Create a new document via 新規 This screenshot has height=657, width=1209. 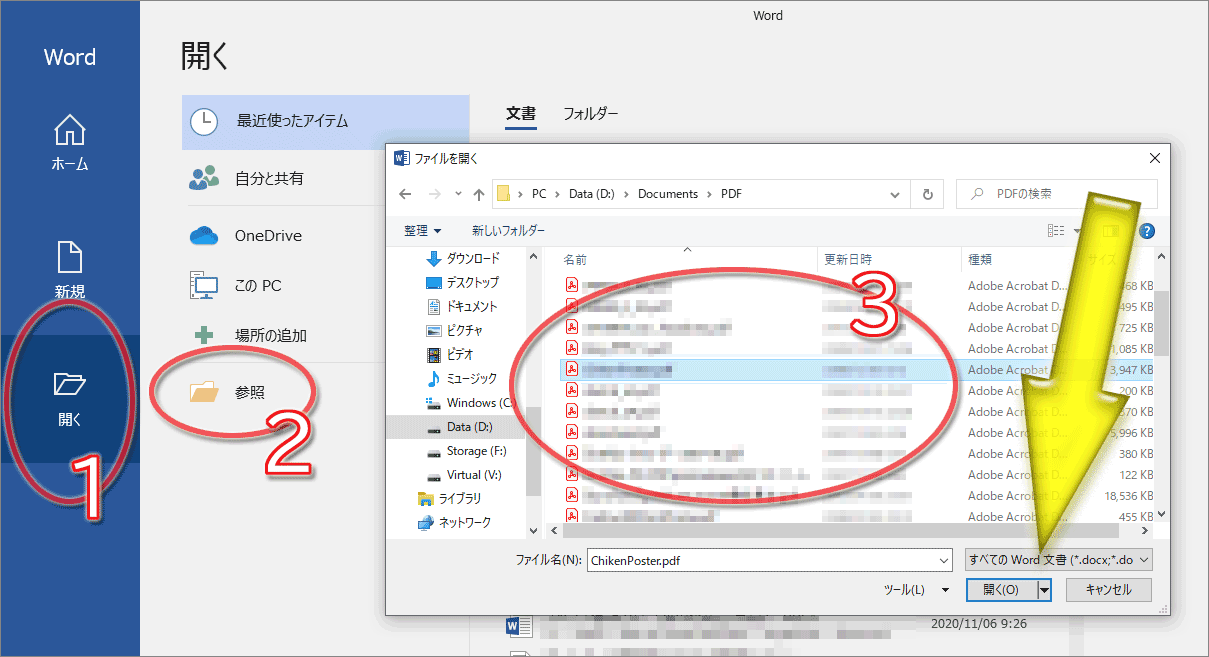(69, 271)
